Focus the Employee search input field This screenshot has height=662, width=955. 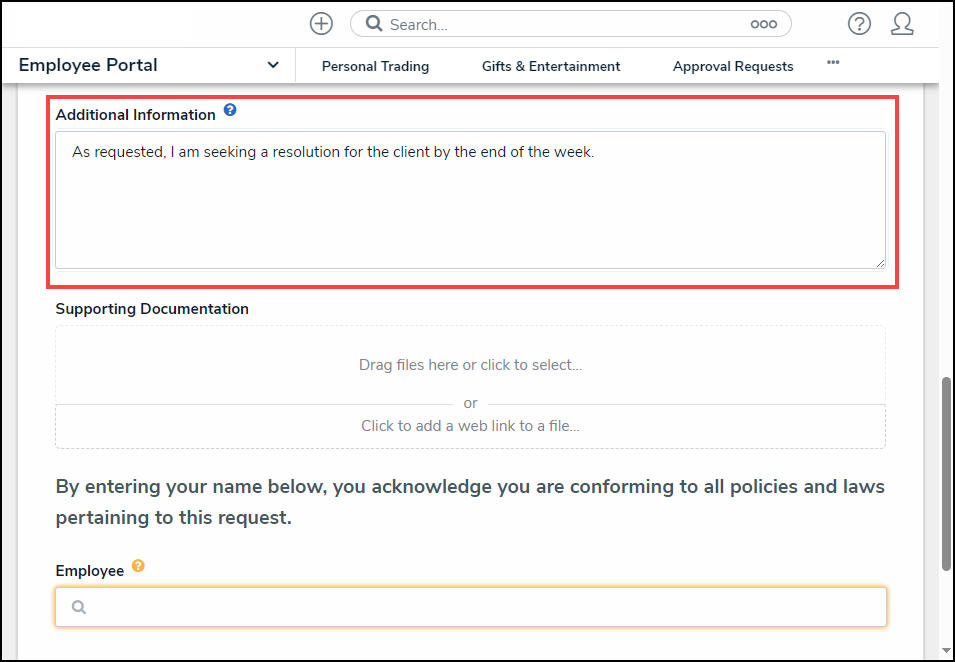(480, 607)
